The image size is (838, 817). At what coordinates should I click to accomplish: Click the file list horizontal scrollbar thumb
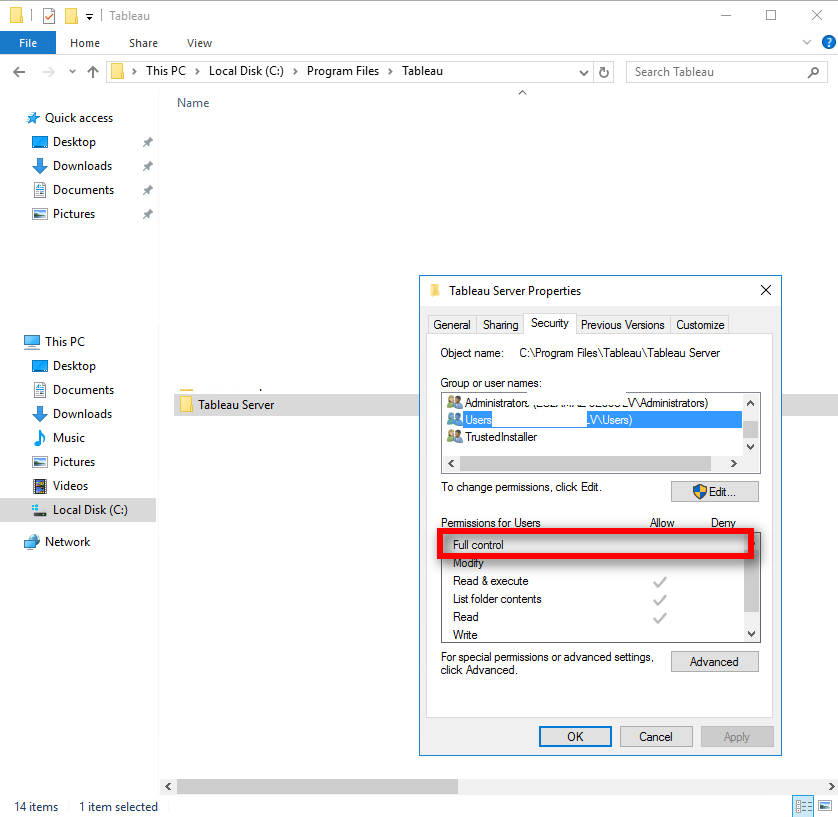[x=317, y=787]
